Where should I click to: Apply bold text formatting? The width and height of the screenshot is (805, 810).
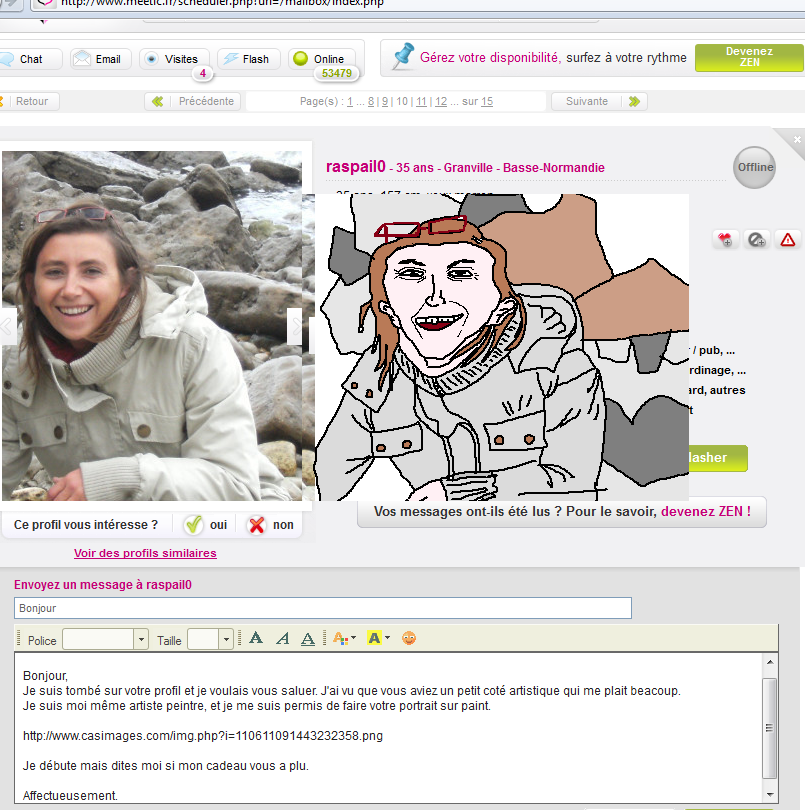(256, 638)
